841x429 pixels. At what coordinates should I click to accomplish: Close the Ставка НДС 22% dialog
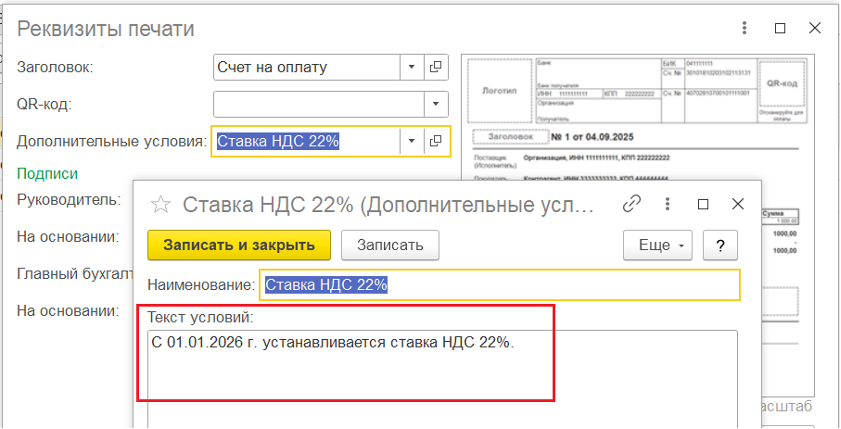pos(737,204)
